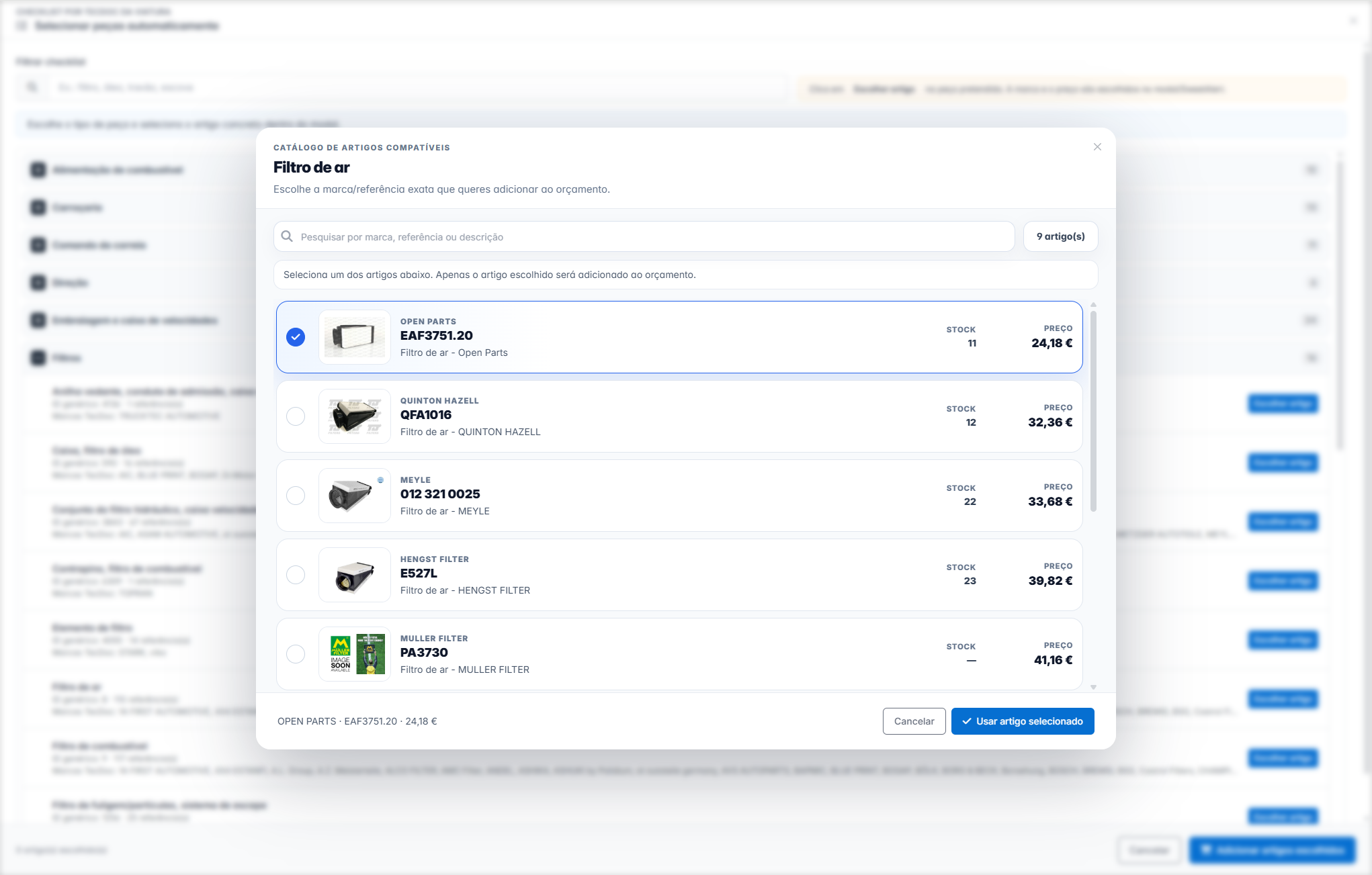Click the article list scroll-down arrow
1372x875 pixels.
tap(1093, 687)
